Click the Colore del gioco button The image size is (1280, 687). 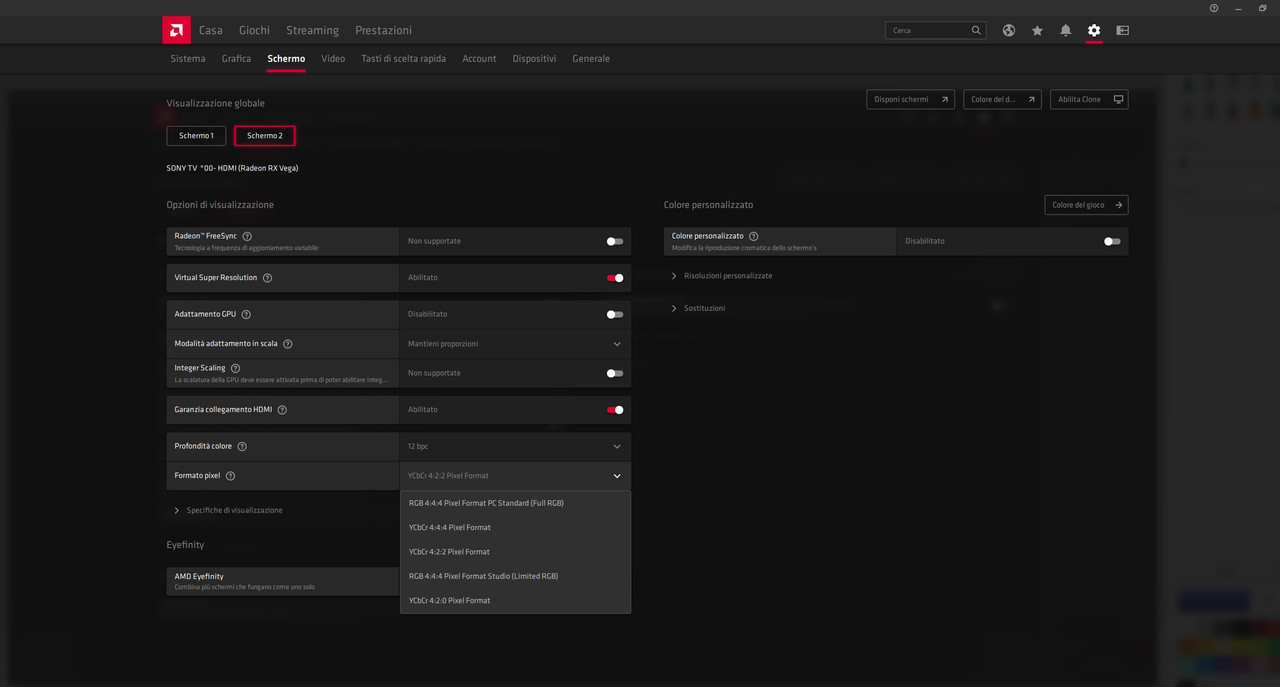tap(1086, 205)
